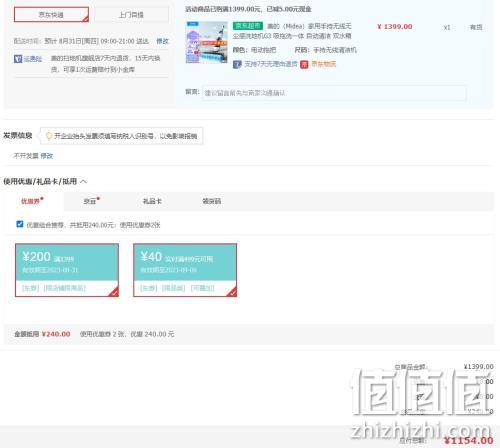
Task: Select the 京东快递 delivery option
Action: [x=51, y=15]
